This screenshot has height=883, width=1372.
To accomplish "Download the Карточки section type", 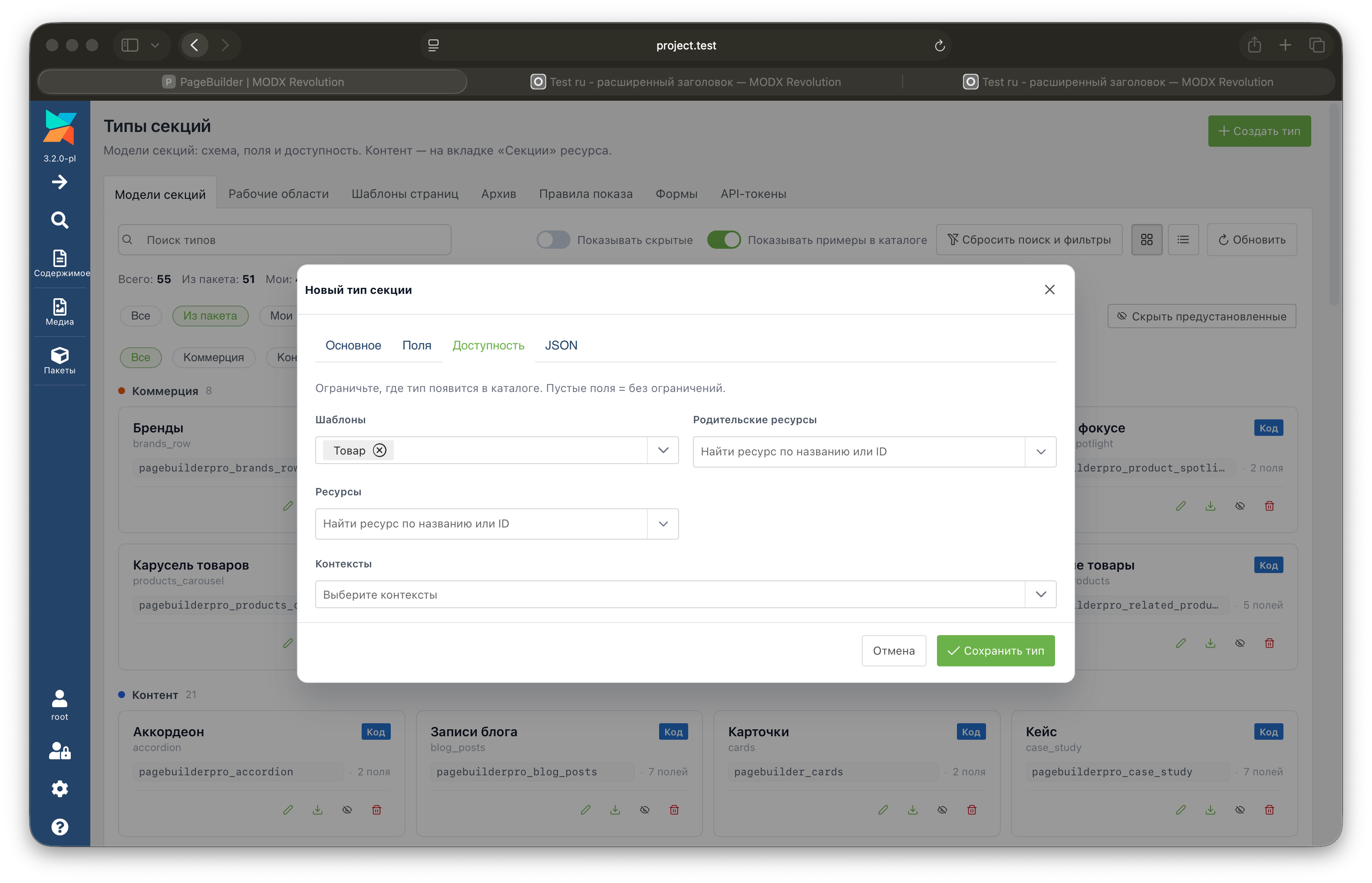I will tap(913, 810).
